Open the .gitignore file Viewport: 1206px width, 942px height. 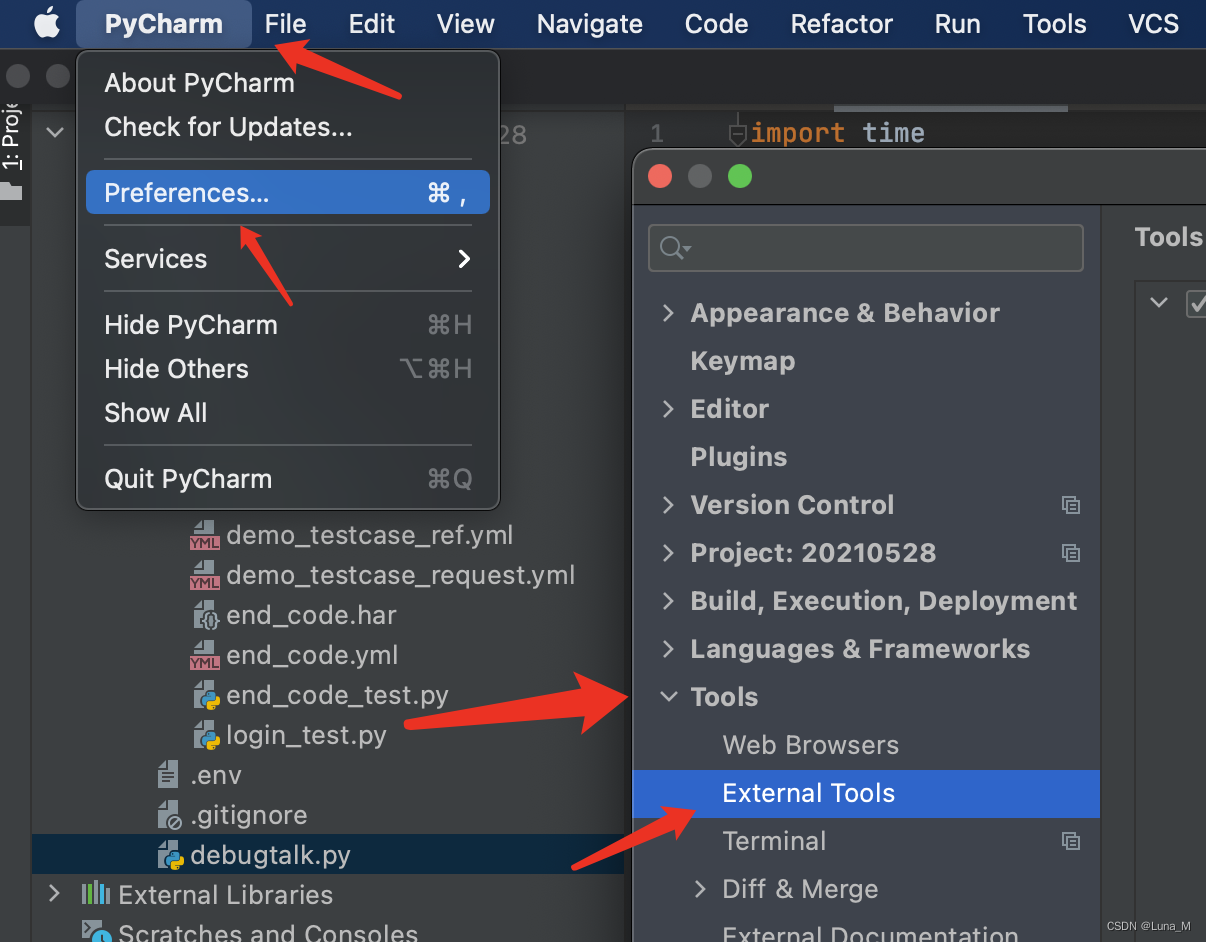click(249, 815)
